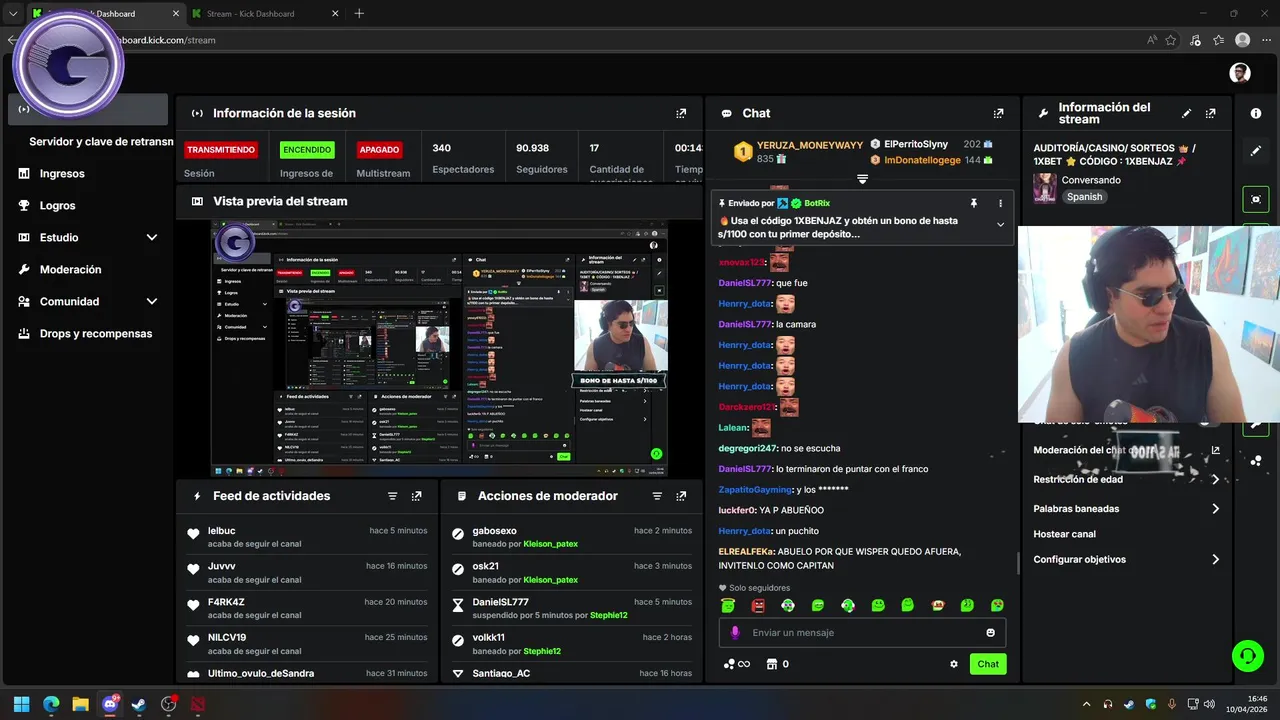Screen dimensions: 1280x720
Task: Filter the Feed de actividades list
Action: pos(392,496)
